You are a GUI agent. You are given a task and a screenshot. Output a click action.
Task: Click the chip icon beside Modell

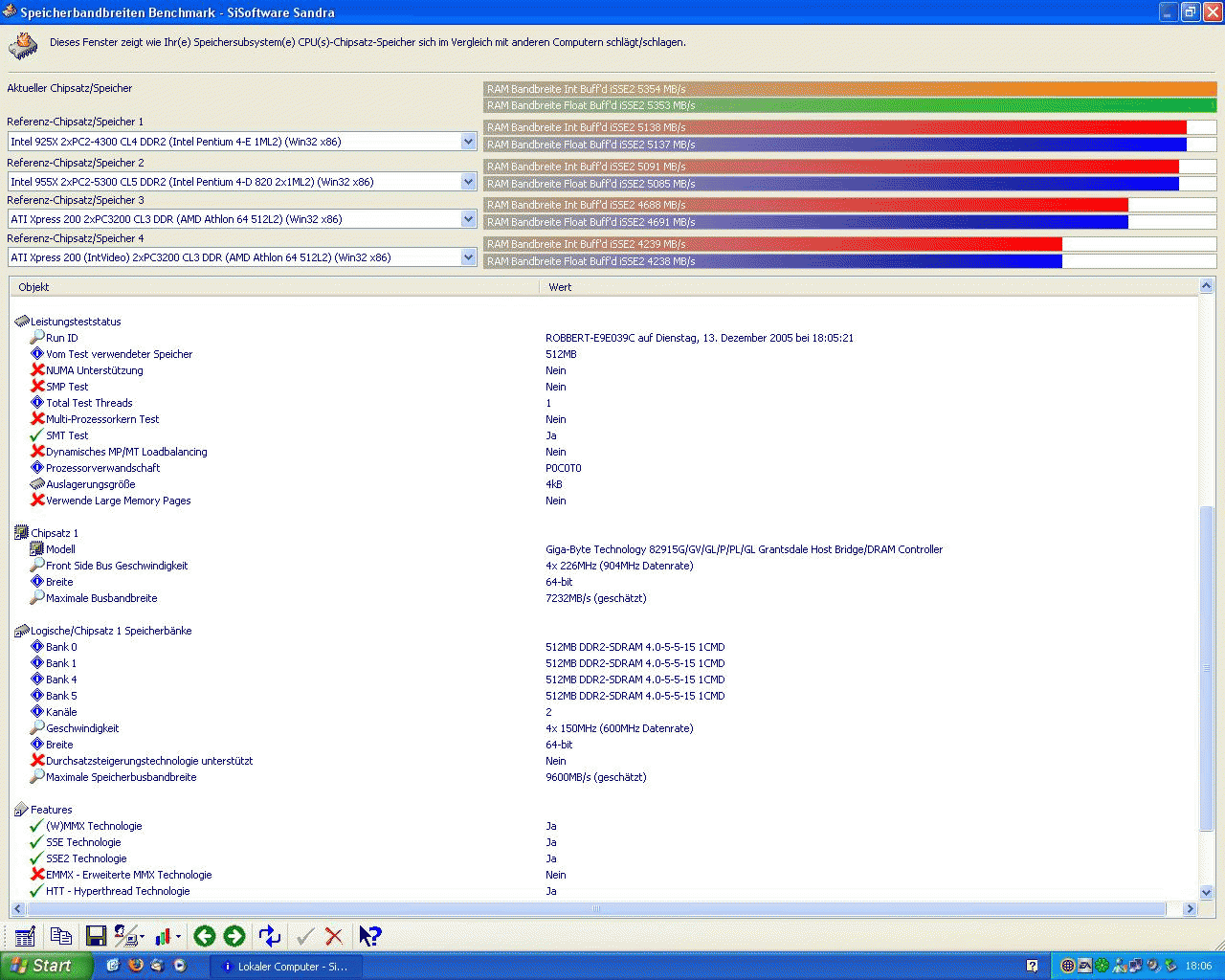coord(37,549)
